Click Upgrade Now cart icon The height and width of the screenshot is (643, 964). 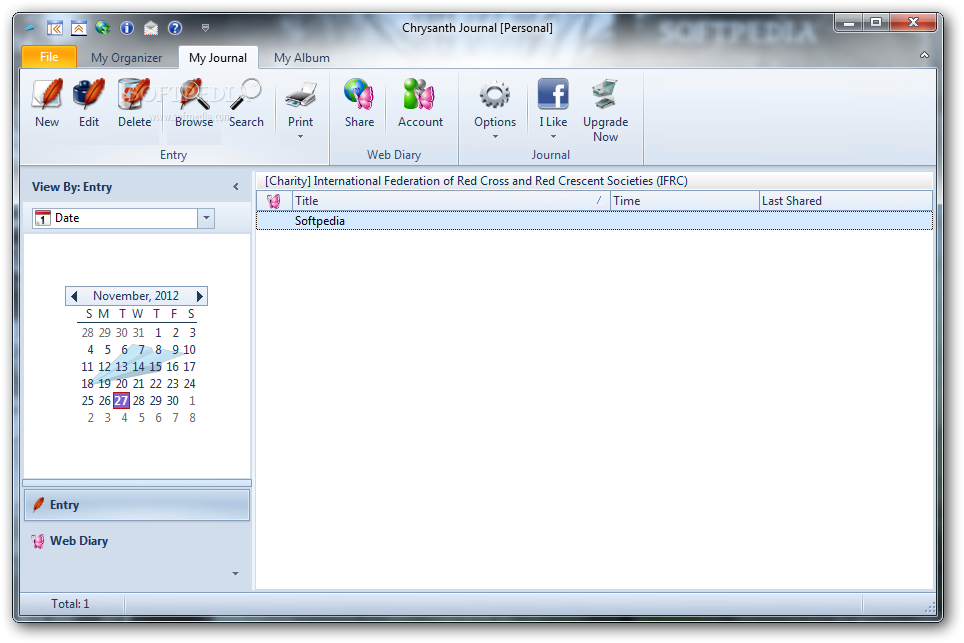pos(605,94)
